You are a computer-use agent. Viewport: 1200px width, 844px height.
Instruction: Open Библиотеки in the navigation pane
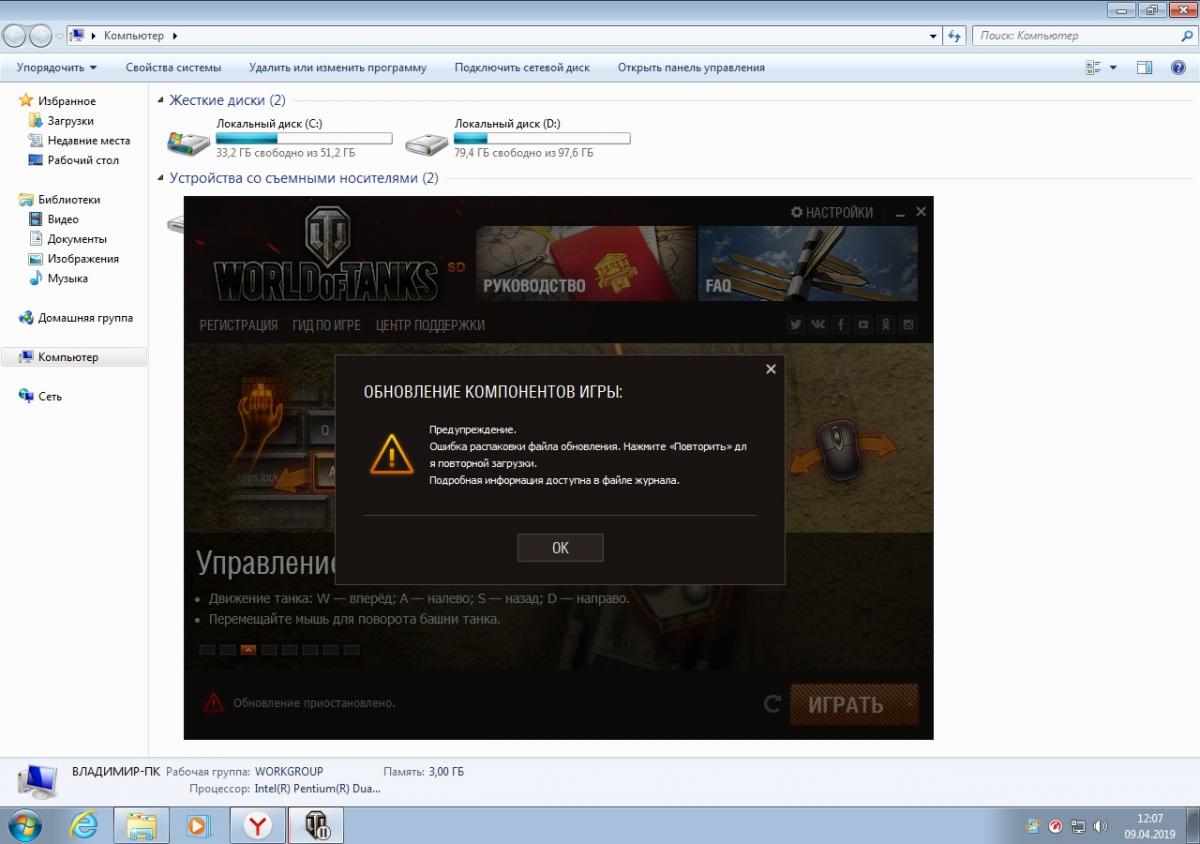pyautogui.click(x=69, y=199)
